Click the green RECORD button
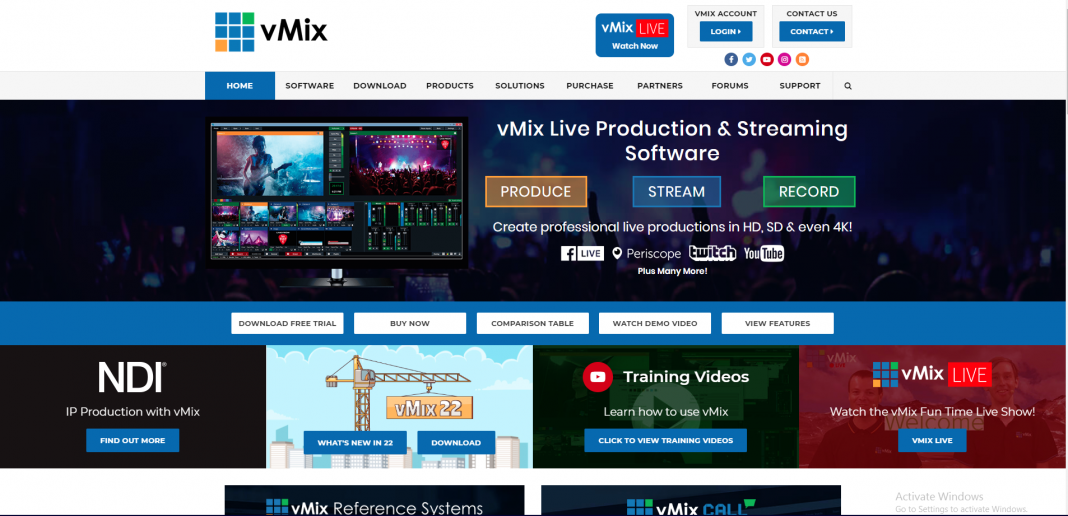Viewport: 1068px width, 516px height. tap(809, 191)
